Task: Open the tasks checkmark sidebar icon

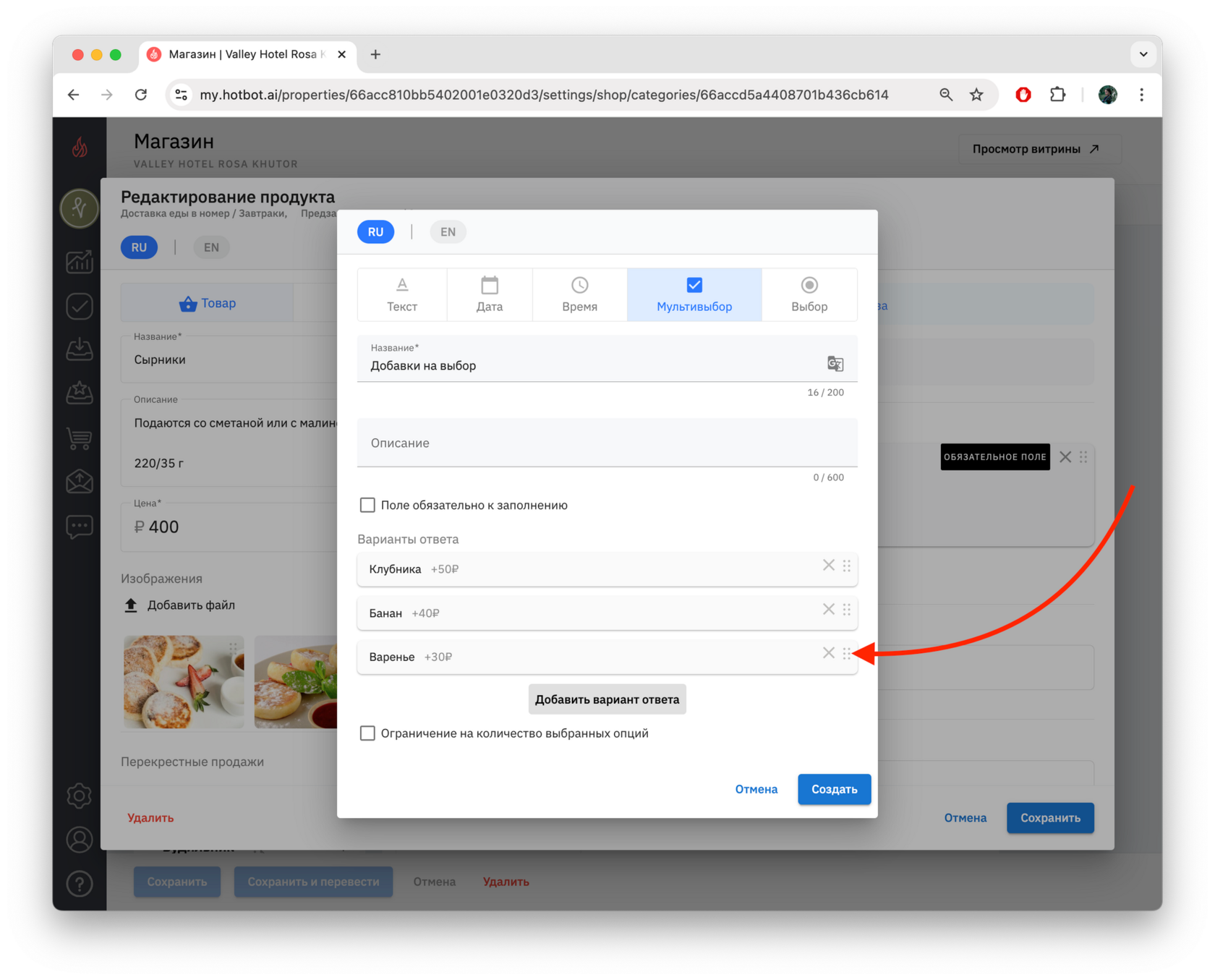Action: 80,306
